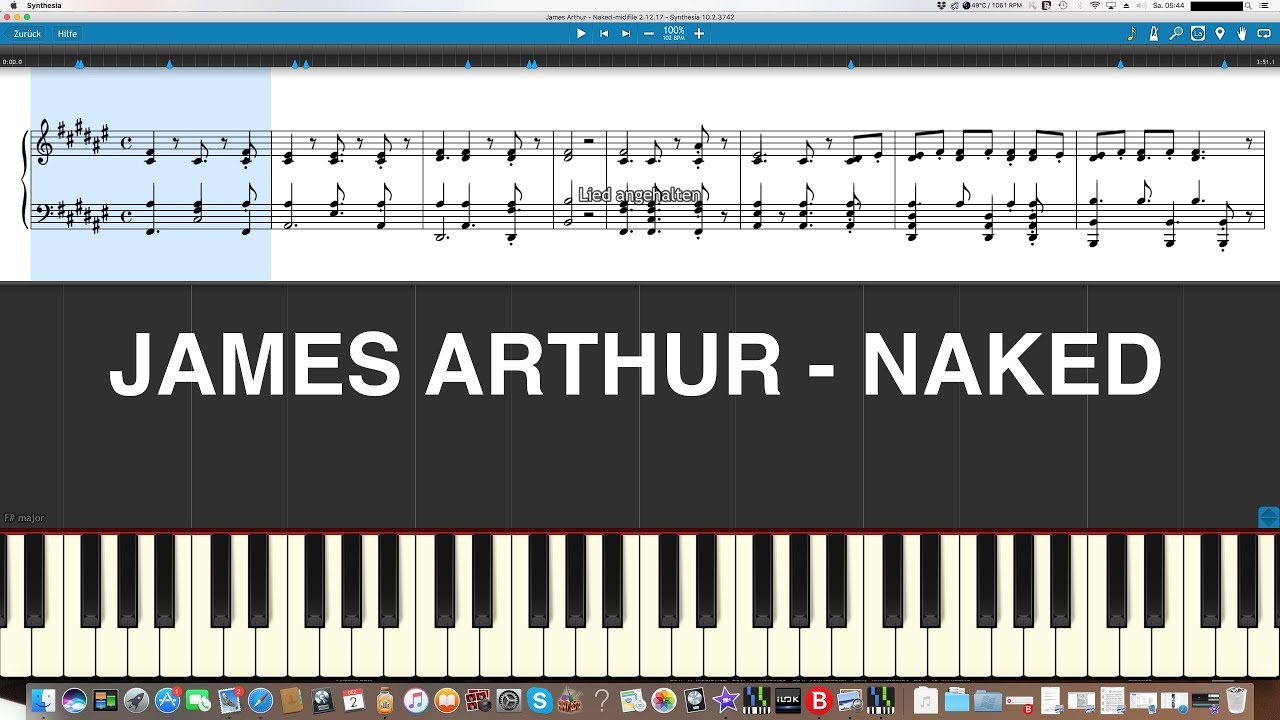Open the yellow music note settings icon
Image resolution: width=1280 pixels, height=720 pixels.
click(x=1131, y=34)
